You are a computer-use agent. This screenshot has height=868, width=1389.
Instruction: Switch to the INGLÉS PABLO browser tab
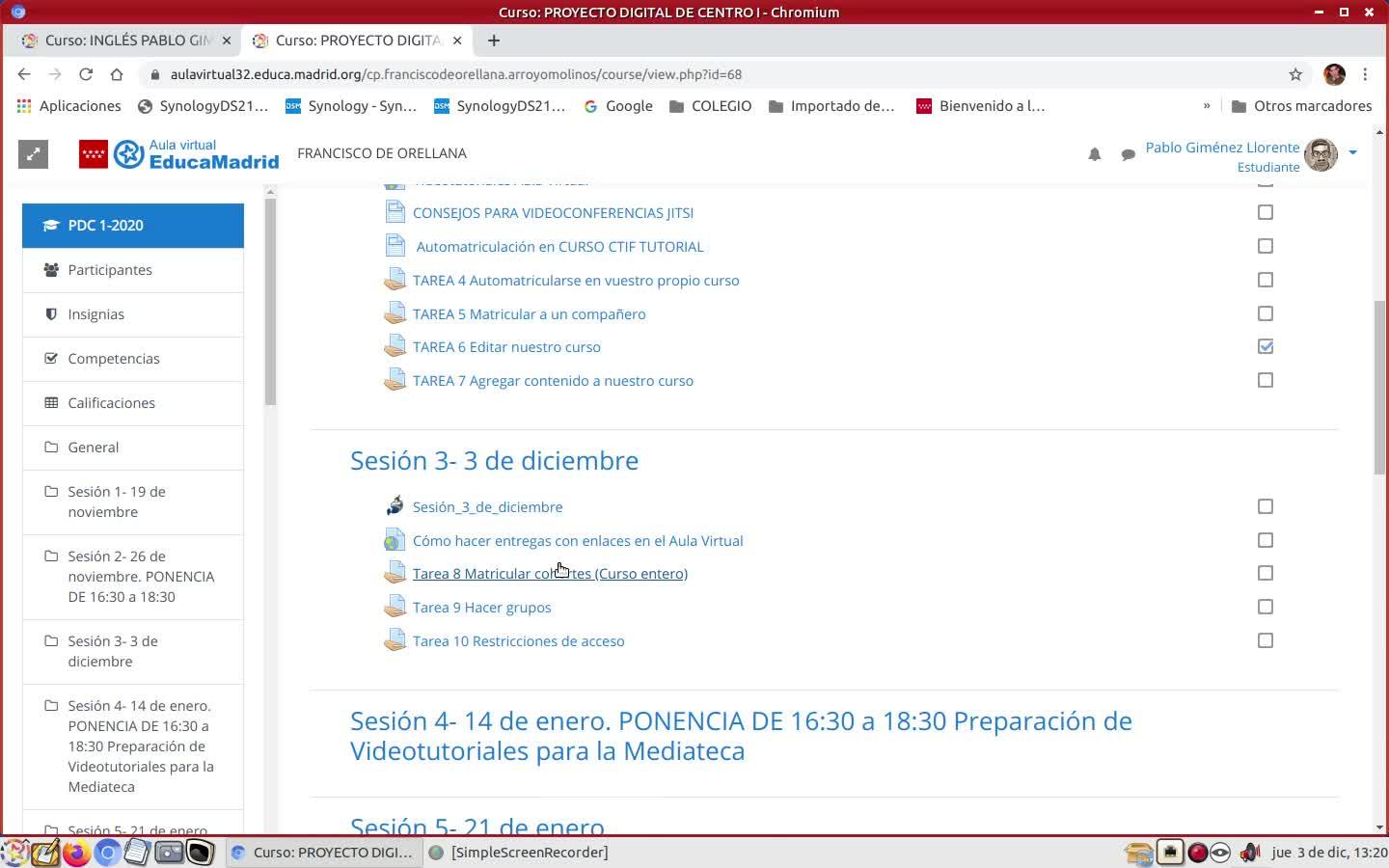tap(125, 41)
